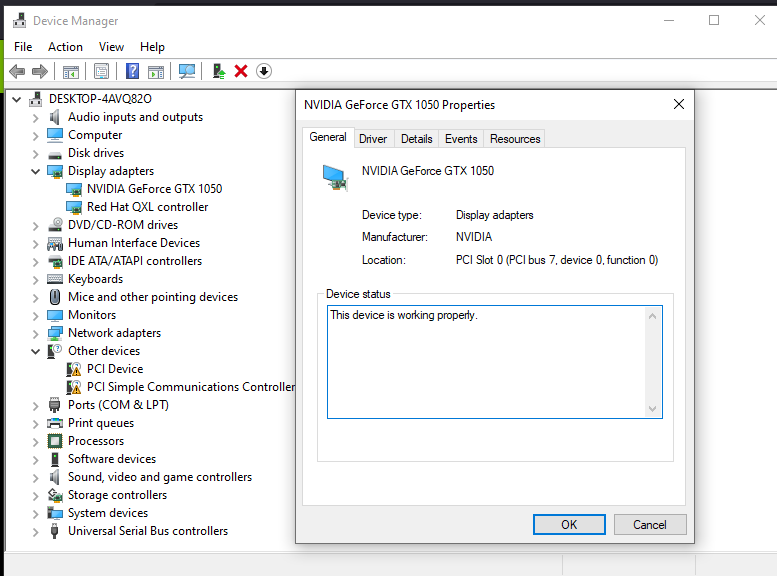Click the Device status scrollbar down arrow
Screen dimensions: 777x576
coord(653,409)
